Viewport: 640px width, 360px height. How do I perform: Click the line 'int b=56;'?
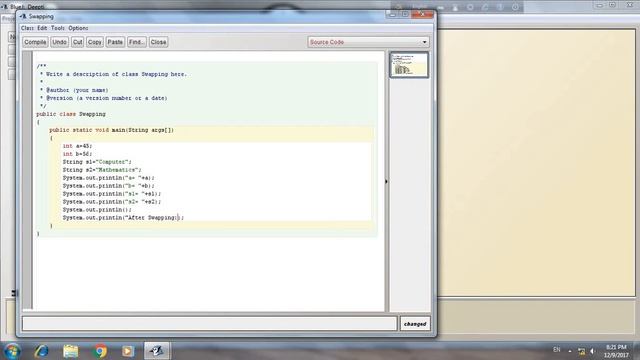tap(78, 154)
